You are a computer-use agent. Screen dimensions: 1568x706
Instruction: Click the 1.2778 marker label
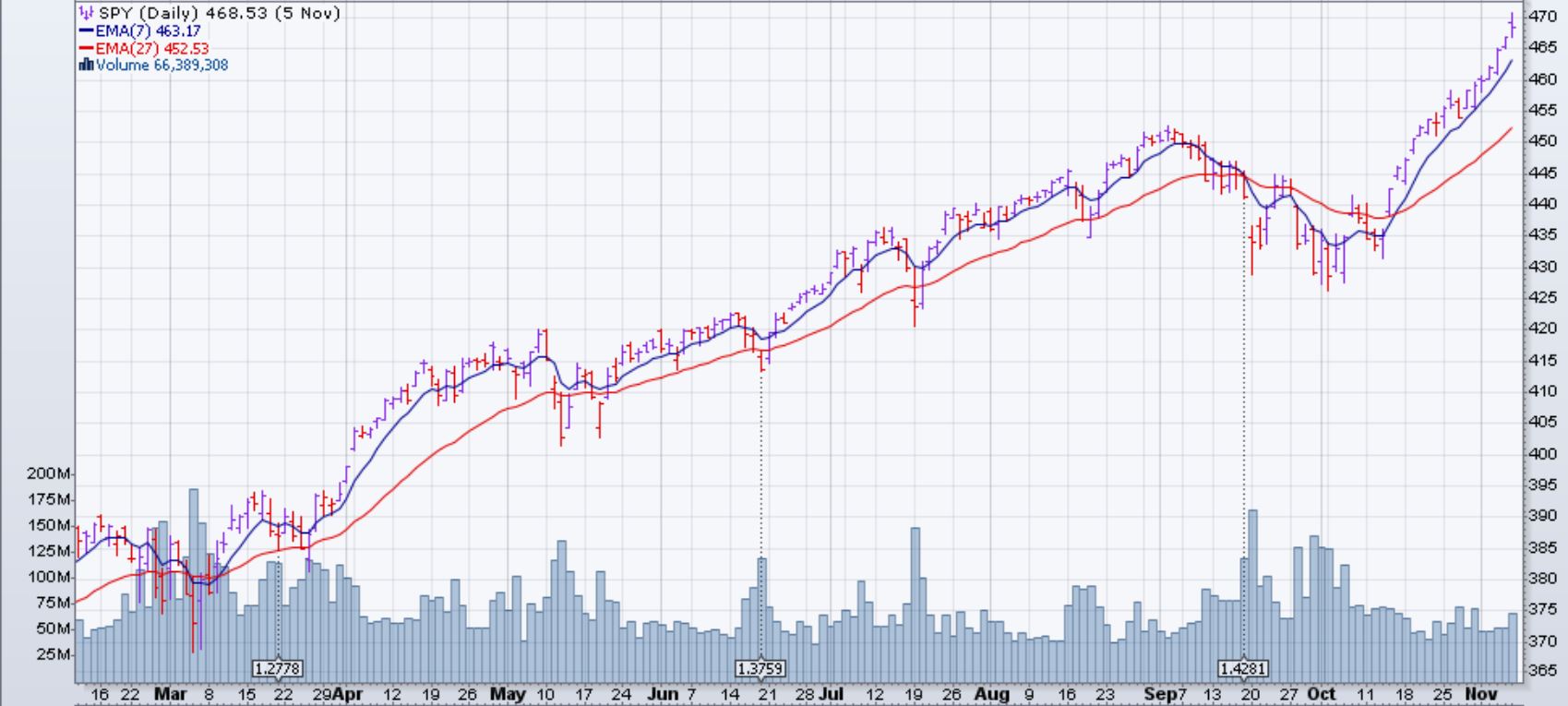pos(278,668)
